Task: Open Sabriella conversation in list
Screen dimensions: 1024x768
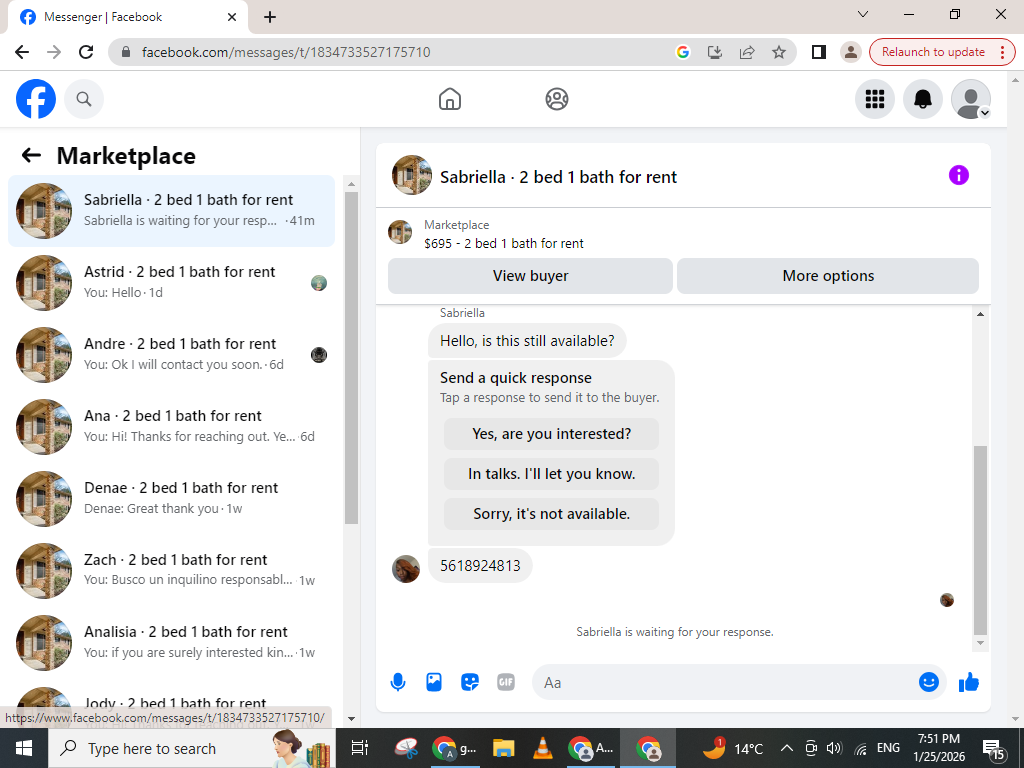Action: 171,210
